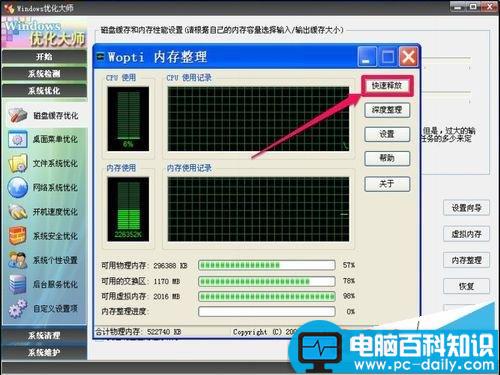500x375 pixels.
Task: Minimize the Windows优化大师 main window
Action: [x=458, y=7]
